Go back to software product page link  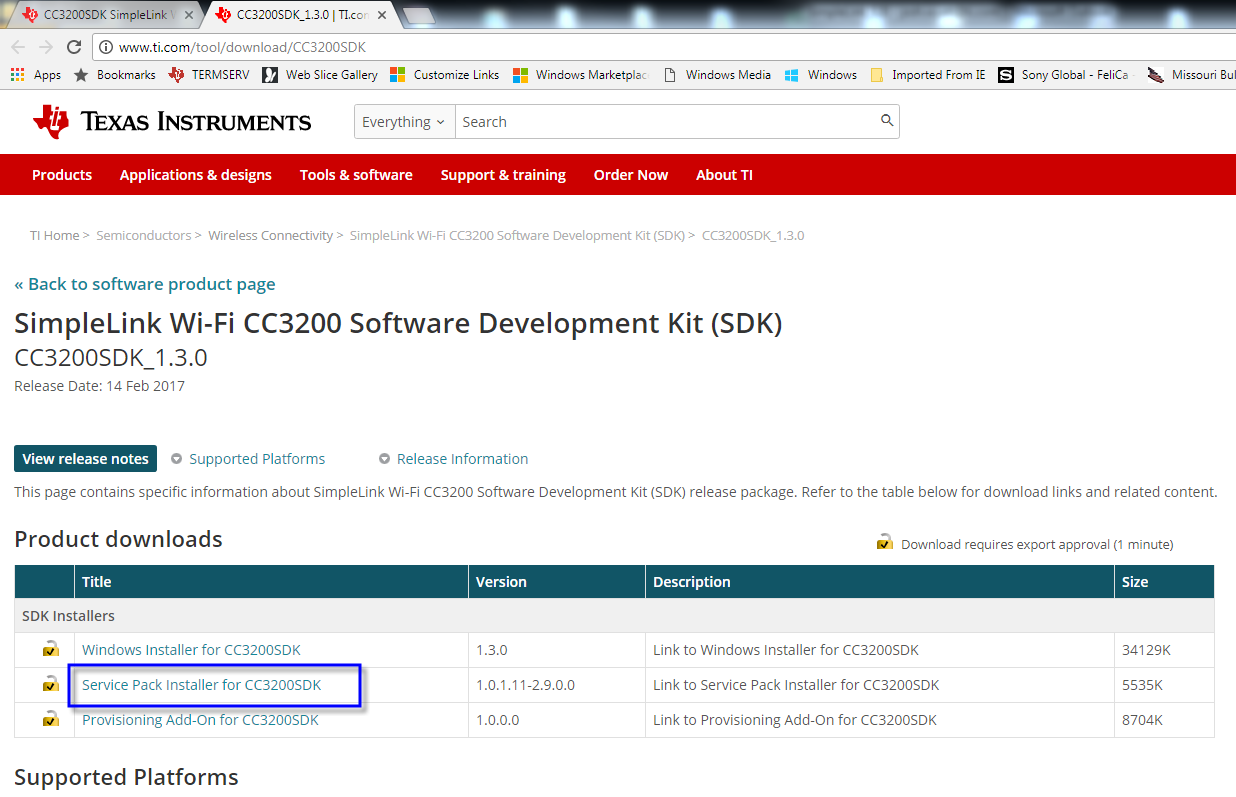point(145,284)
